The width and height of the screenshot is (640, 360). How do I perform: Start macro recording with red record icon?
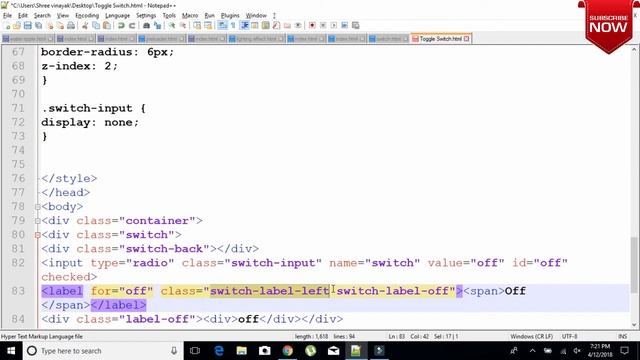click(x=312, y=25)
